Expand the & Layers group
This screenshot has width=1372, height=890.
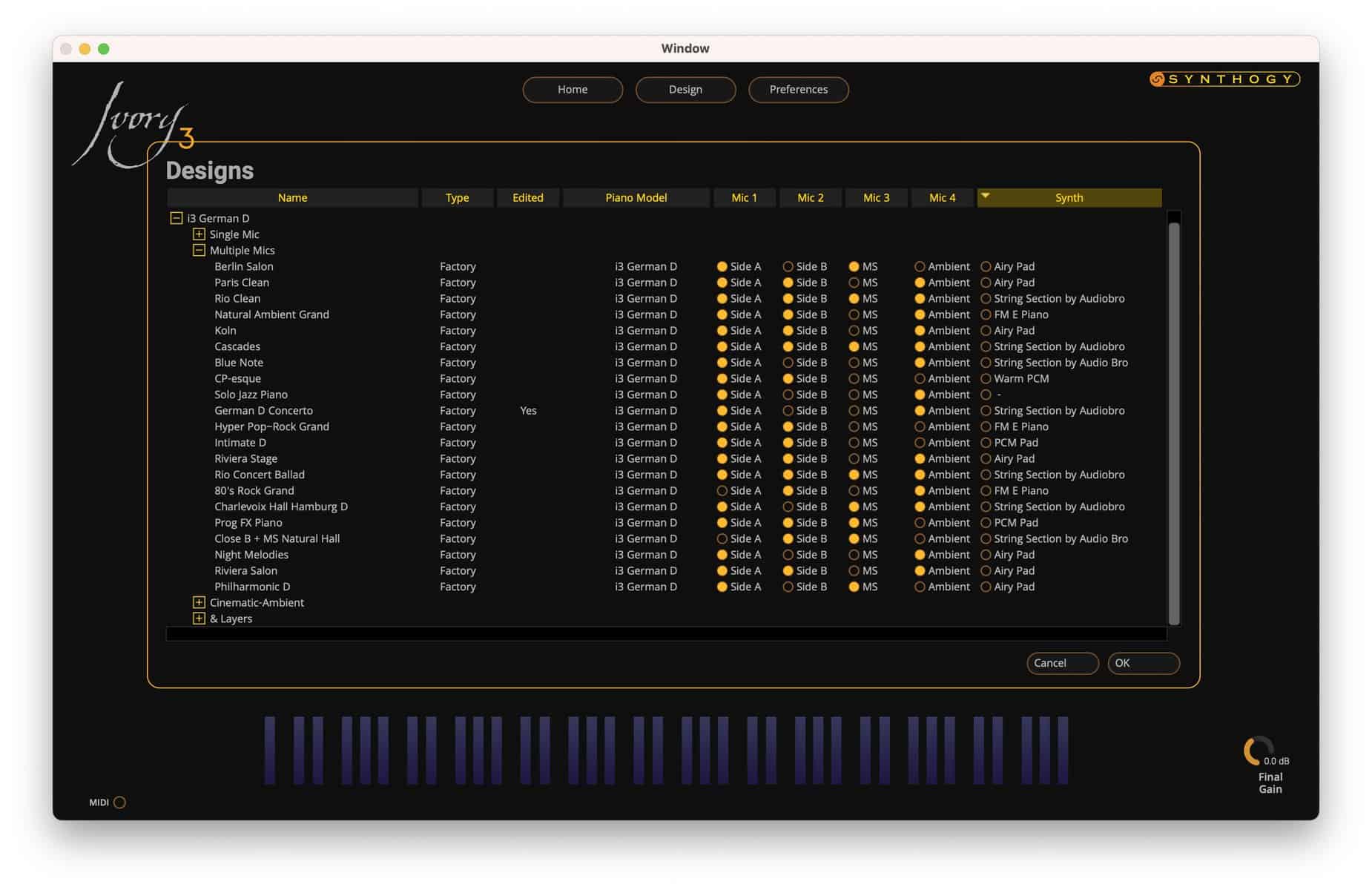[x=199, y=619]
